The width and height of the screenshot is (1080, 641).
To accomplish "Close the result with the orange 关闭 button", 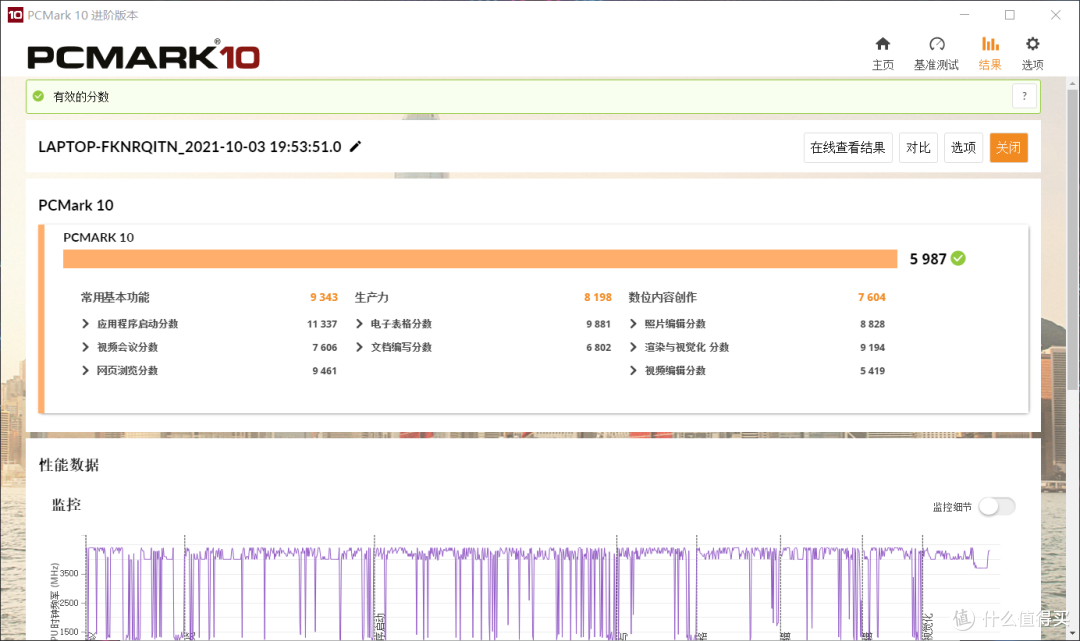I will pyautogui.click(x=1008, y=147).
